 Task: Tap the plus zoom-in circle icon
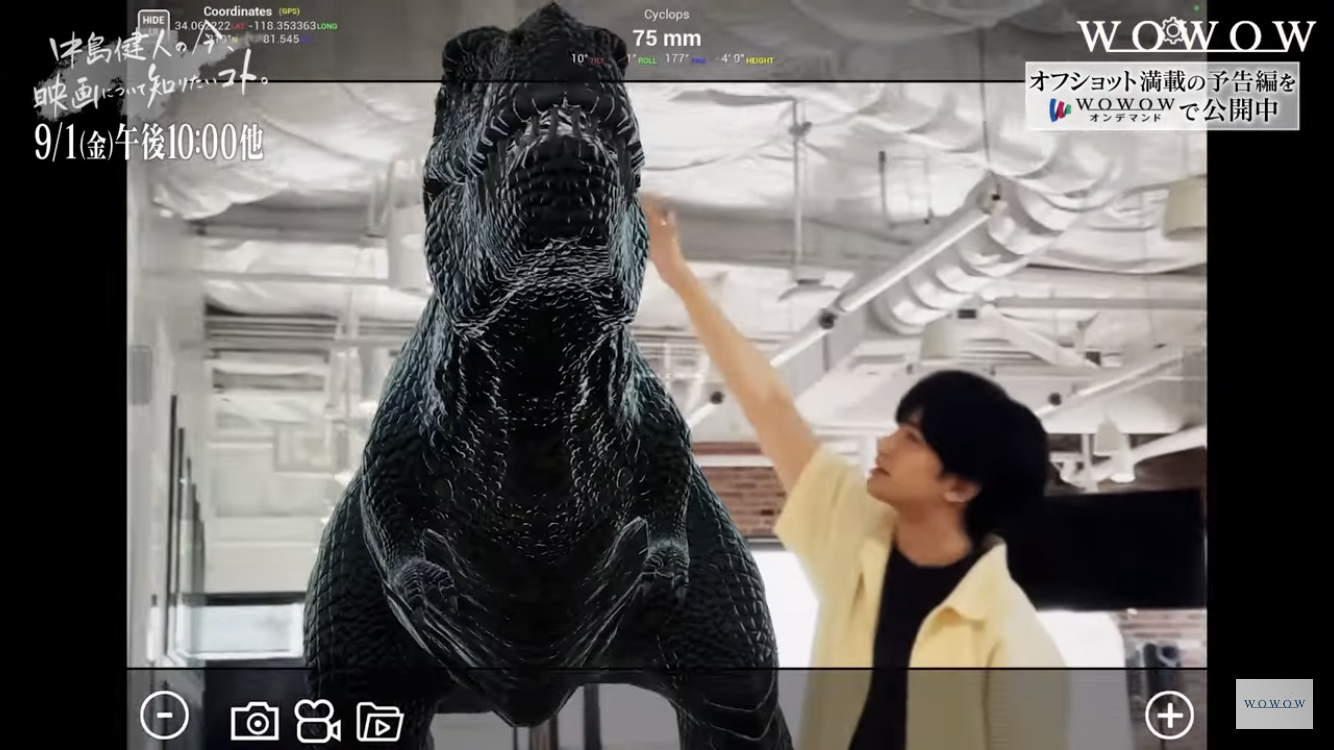1169,715
